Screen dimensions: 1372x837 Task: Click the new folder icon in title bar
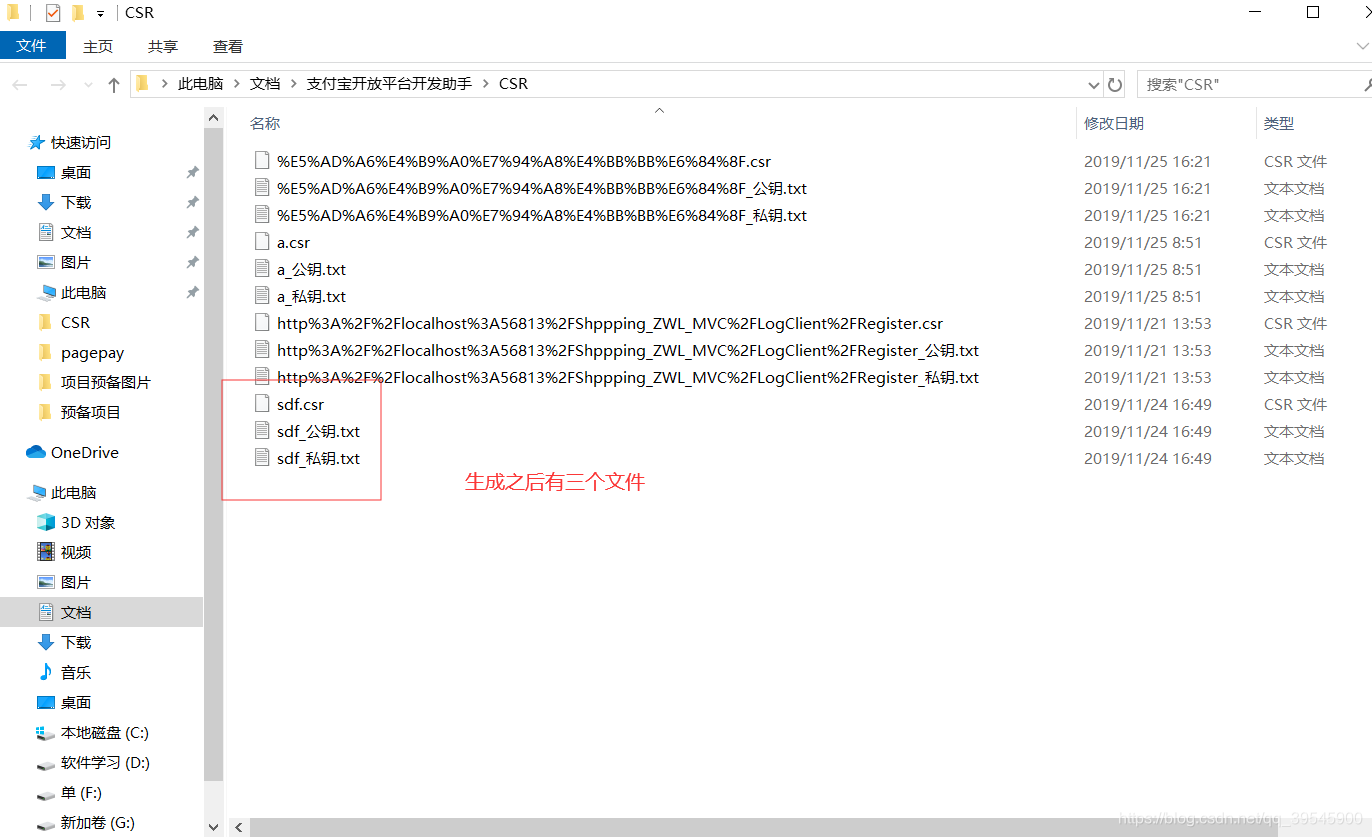78,13
